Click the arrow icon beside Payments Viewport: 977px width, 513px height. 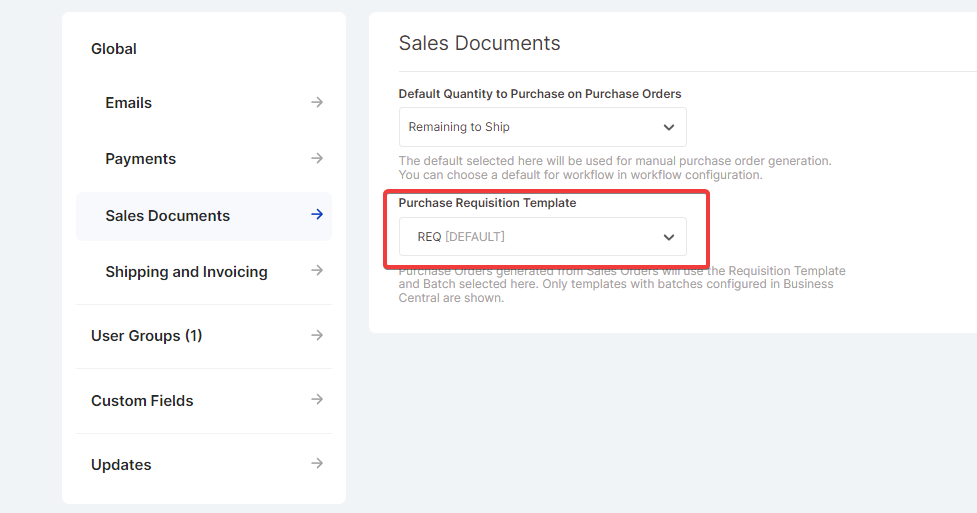316,158
